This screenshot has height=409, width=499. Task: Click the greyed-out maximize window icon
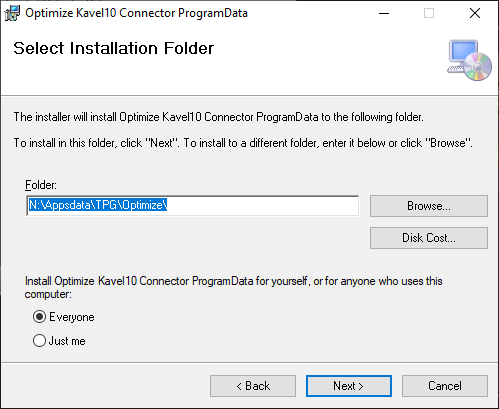[x=429, y=13]
